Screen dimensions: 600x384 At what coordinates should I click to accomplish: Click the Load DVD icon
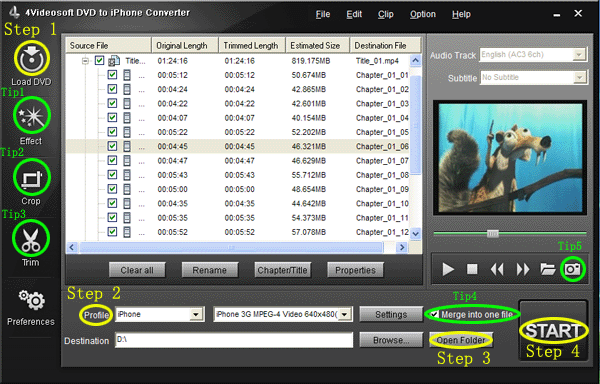pyautogui.click(x=32, y=58)
